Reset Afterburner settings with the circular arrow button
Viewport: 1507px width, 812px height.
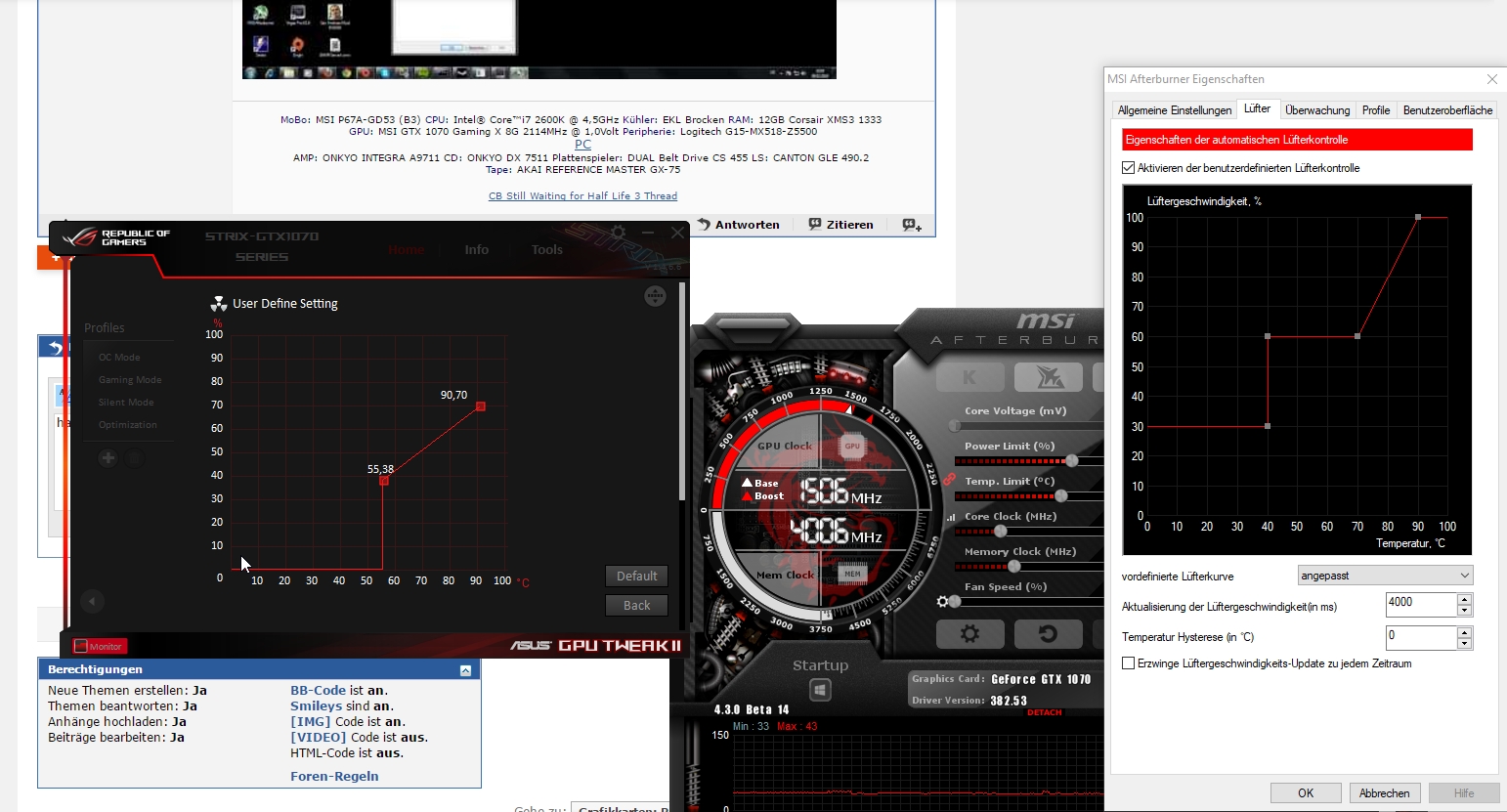(x=1048, y=634)
